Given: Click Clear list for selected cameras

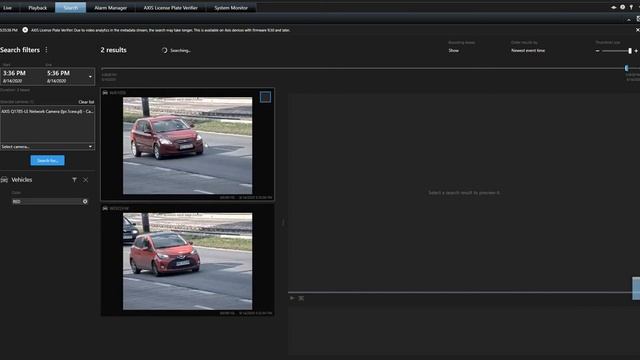Looking at the screenshot, I should point(86,102).
